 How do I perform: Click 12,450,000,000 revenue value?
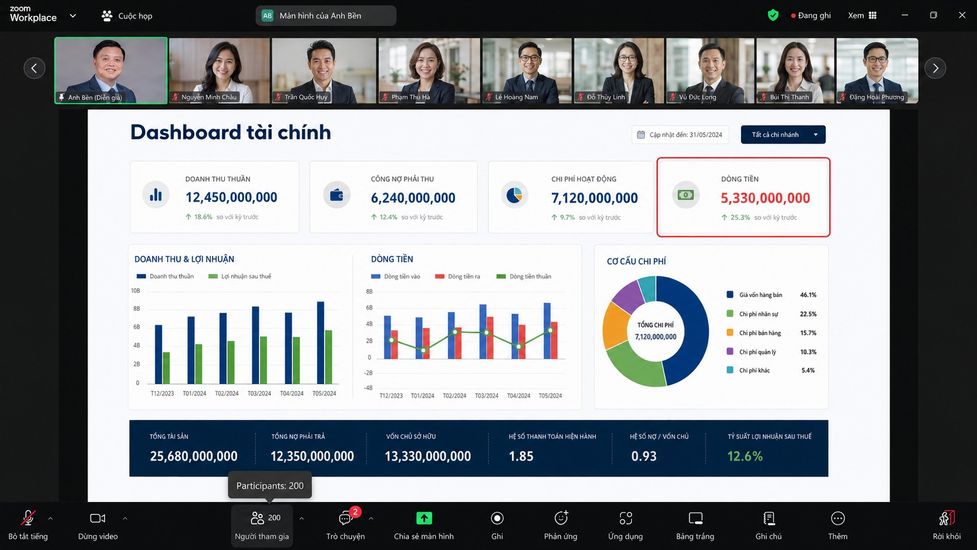(231, 197)
